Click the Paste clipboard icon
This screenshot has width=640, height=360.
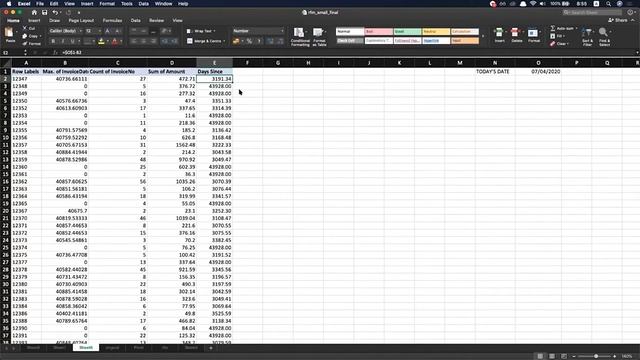click(x=9, y=33)
